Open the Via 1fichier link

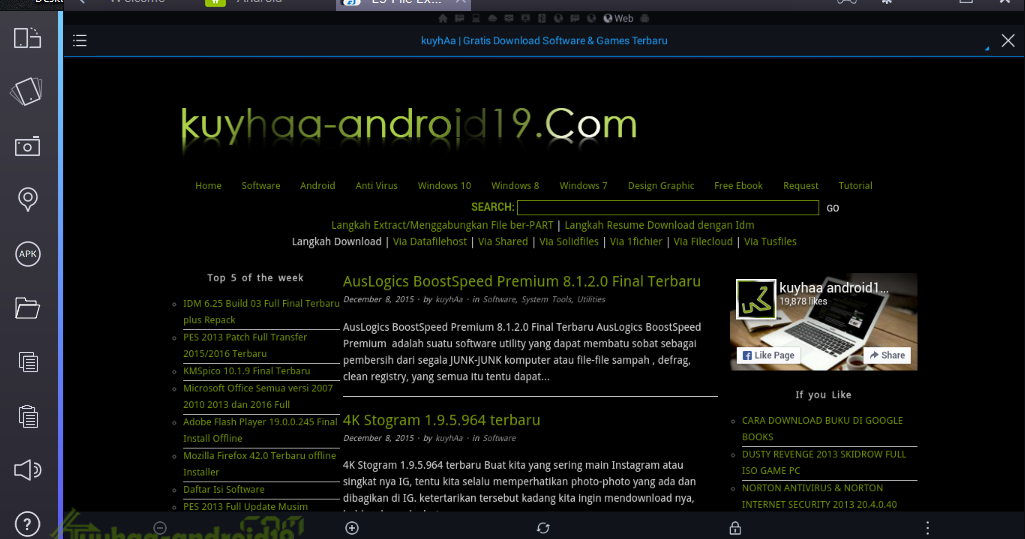(636, 242)
